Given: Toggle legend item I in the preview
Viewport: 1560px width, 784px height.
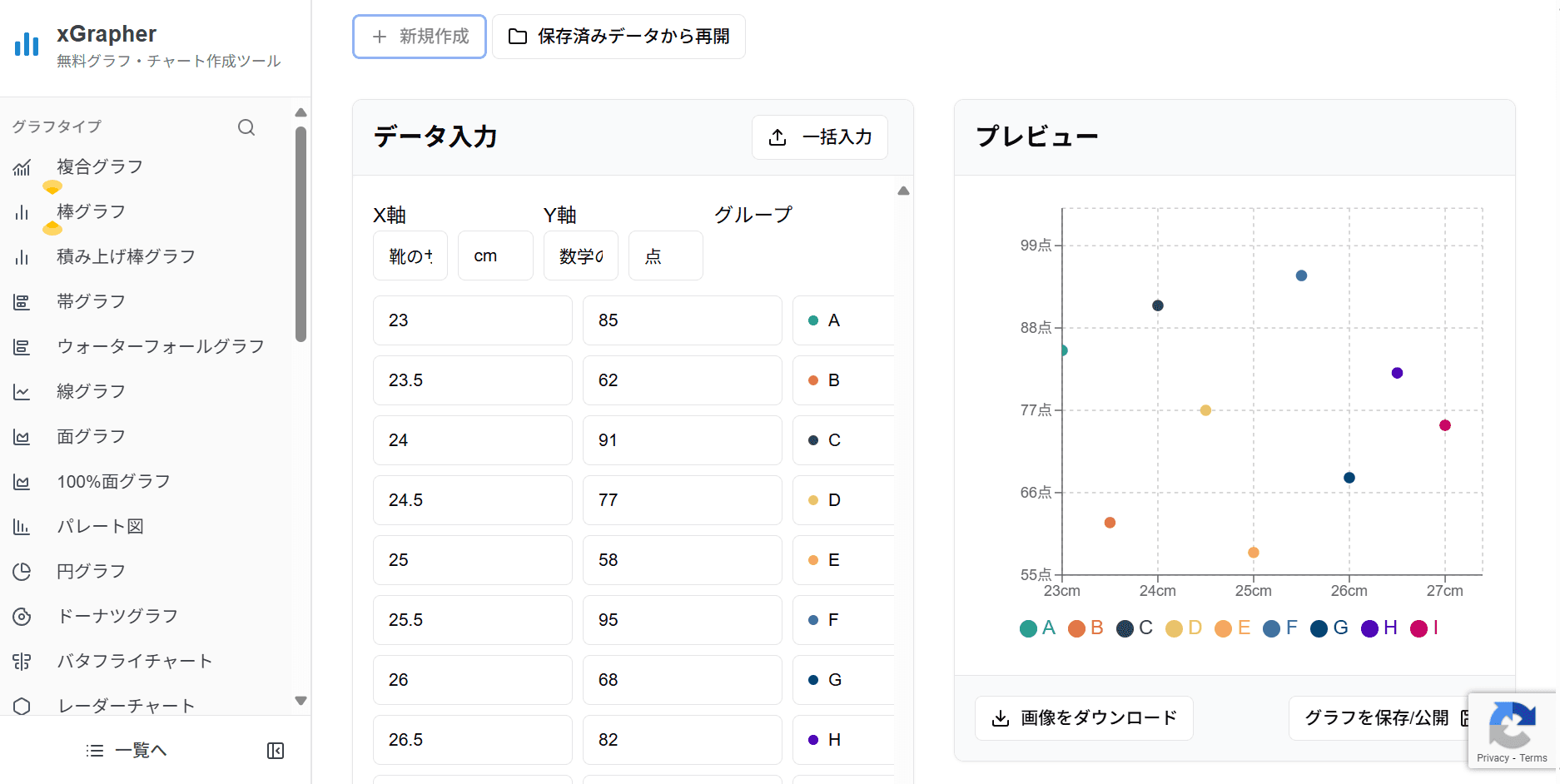Looking at the screenshot, I should click(1424, 628).
